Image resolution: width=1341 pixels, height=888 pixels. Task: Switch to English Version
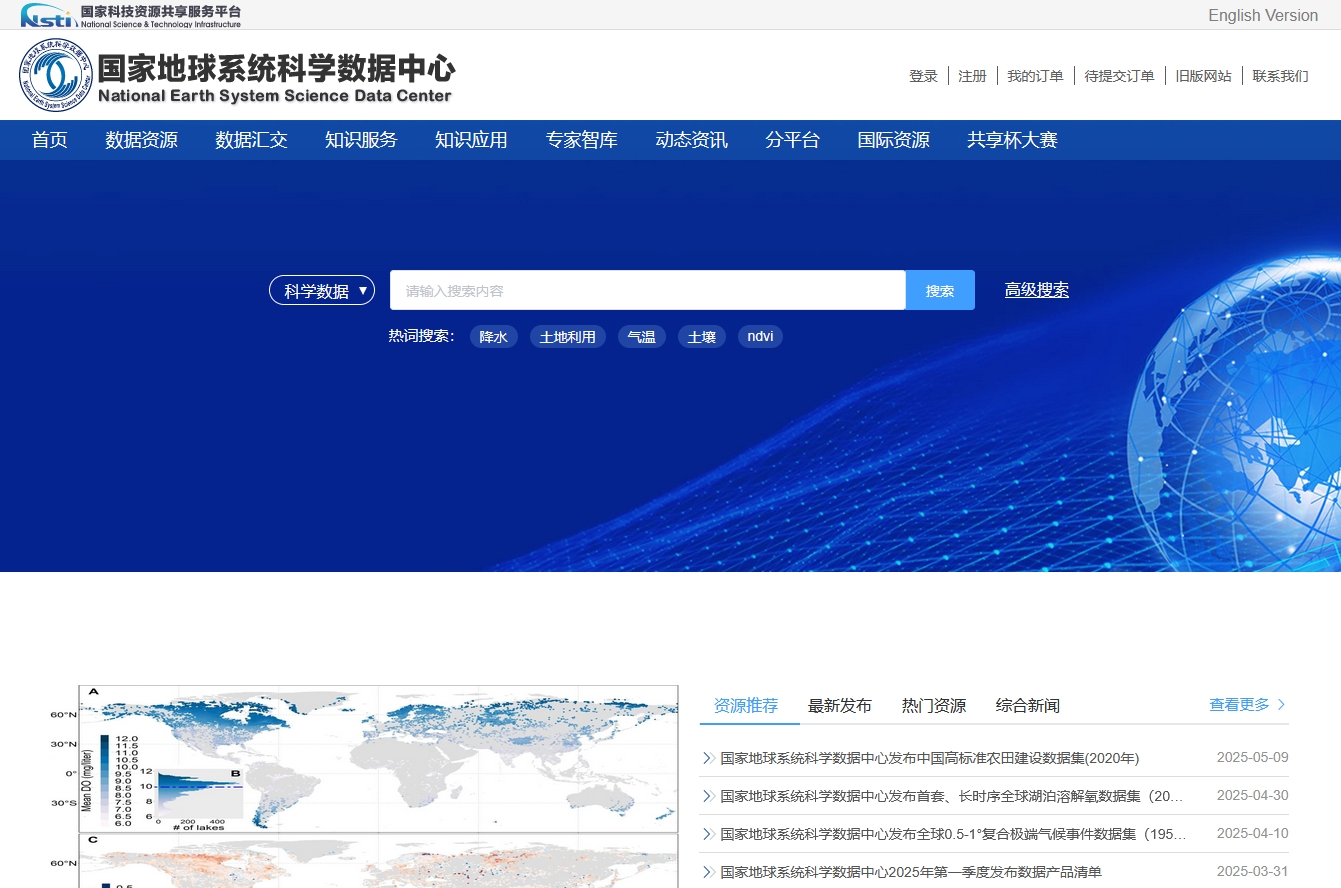point(1263,15)
